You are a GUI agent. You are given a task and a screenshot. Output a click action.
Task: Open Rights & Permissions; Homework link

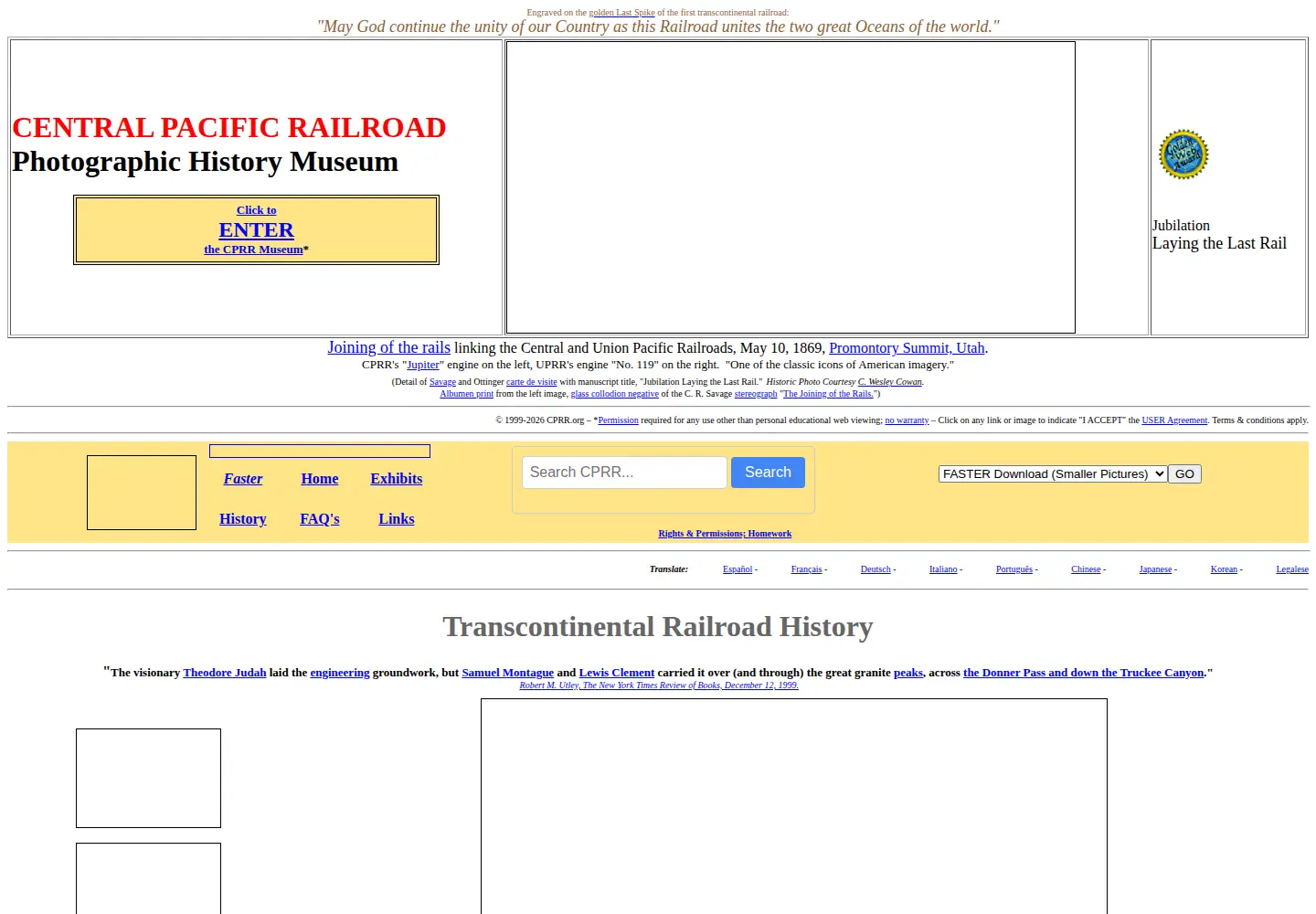pyautogui.click(x=725, y=534)
